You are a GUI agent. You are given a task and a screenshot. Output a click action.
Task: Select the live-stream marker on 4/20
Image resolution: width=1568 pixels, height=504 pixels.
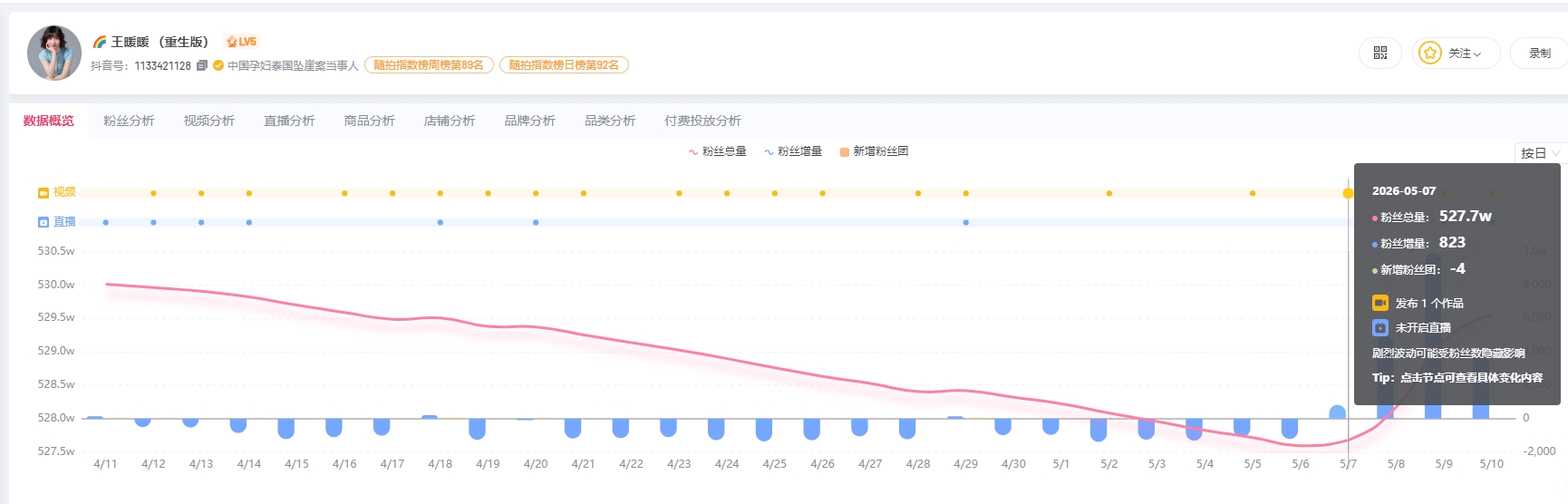pyautogui.click(x=536, y=222)
